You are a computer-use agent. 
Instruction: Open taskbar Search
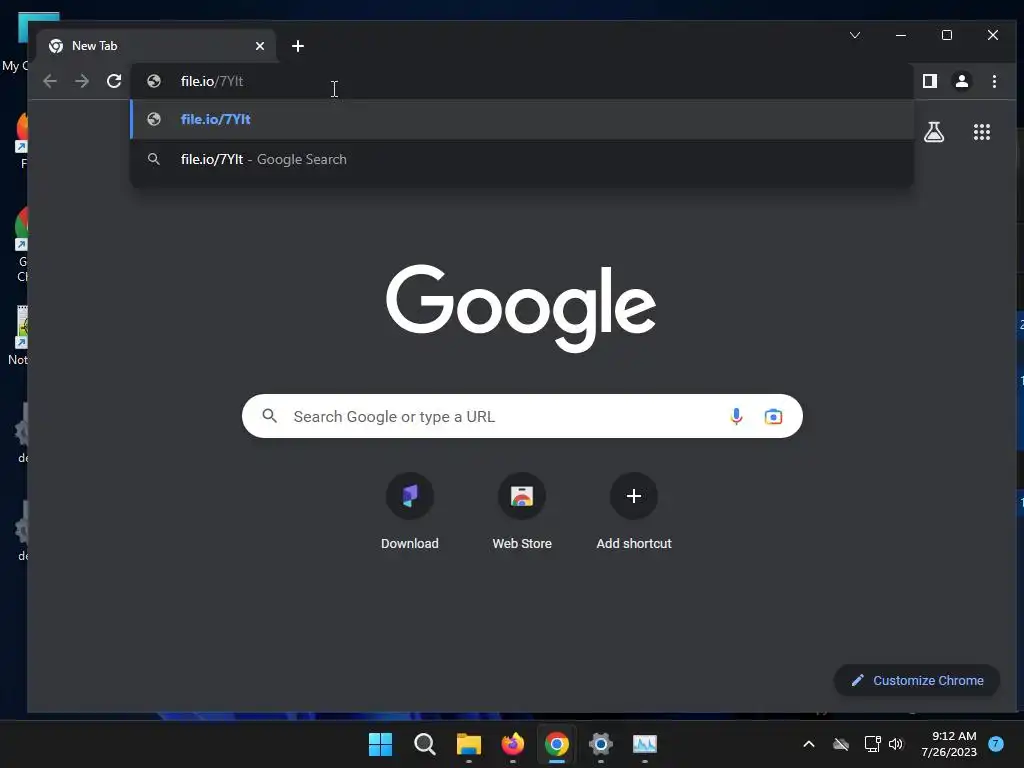424,744
